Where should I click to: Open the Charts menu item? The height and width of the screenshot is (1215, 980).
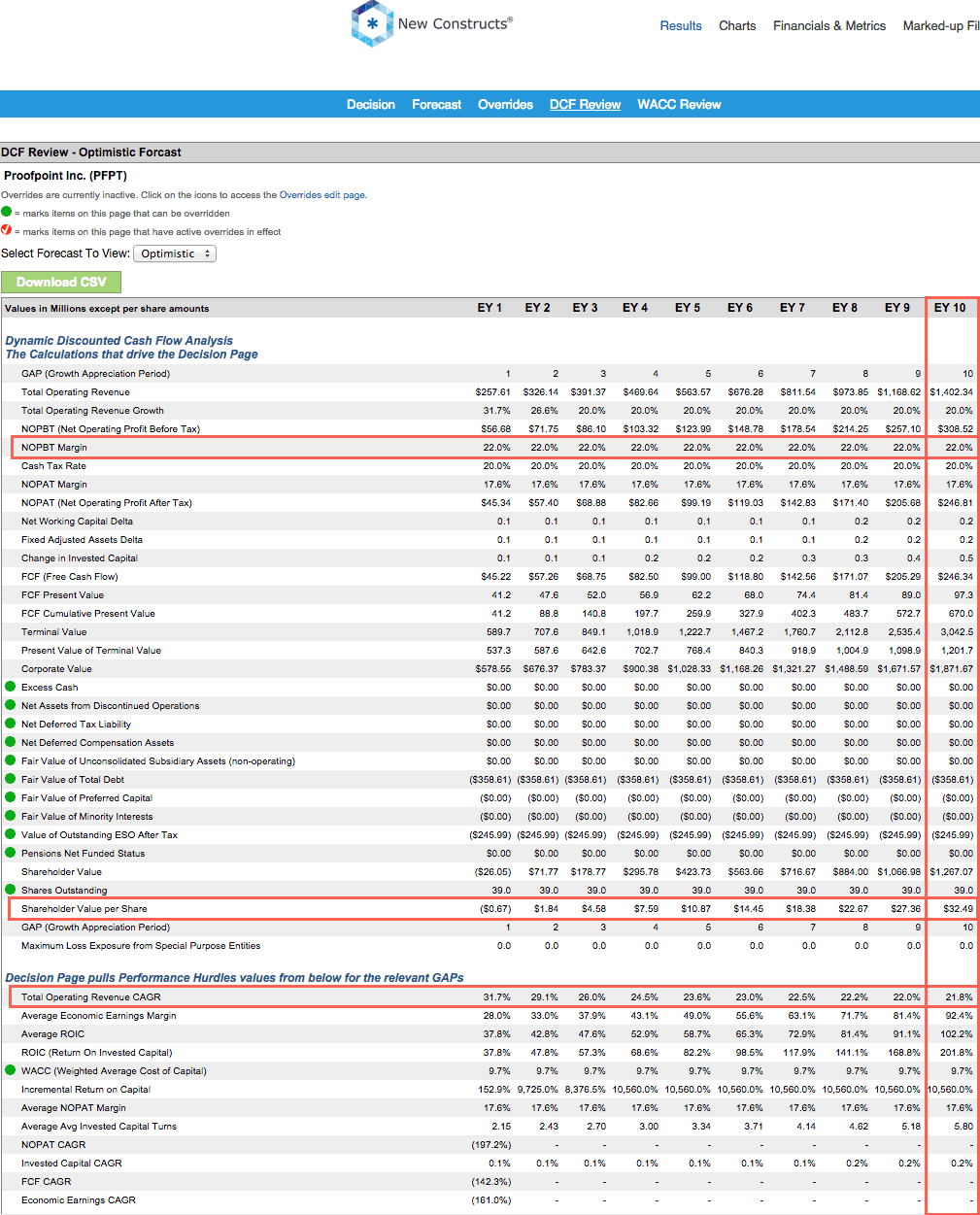point(737,26)
